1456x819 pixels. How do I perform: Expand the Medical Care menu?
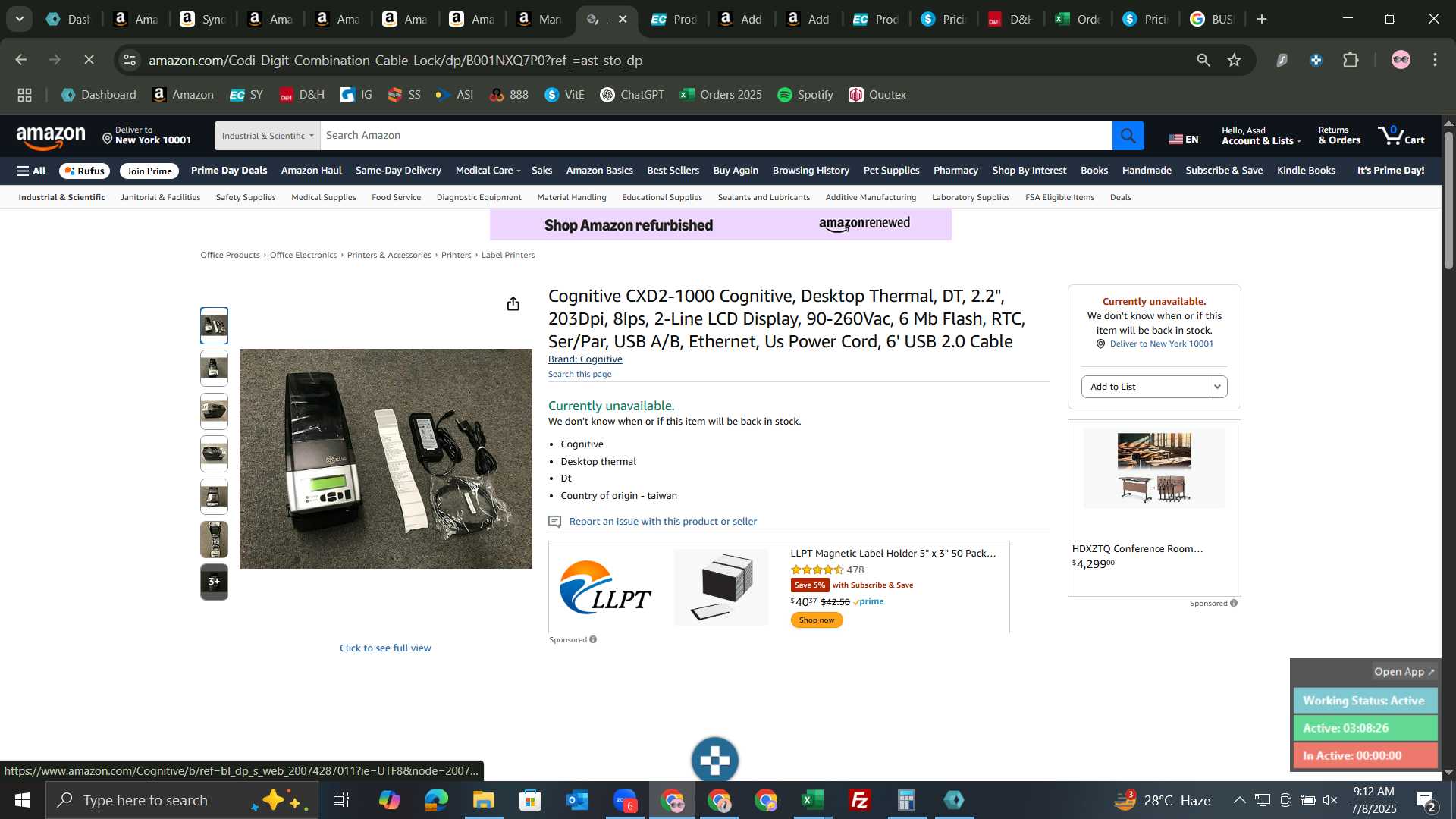488,171
